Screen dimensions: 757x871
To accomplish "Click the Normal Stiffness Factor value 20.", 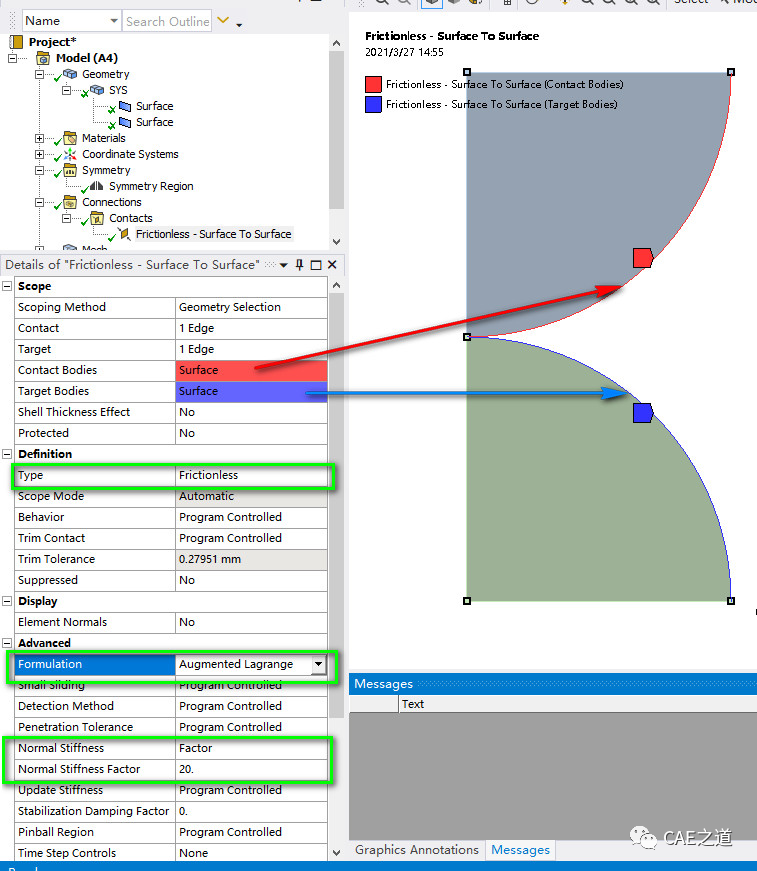I will [251, 769].
